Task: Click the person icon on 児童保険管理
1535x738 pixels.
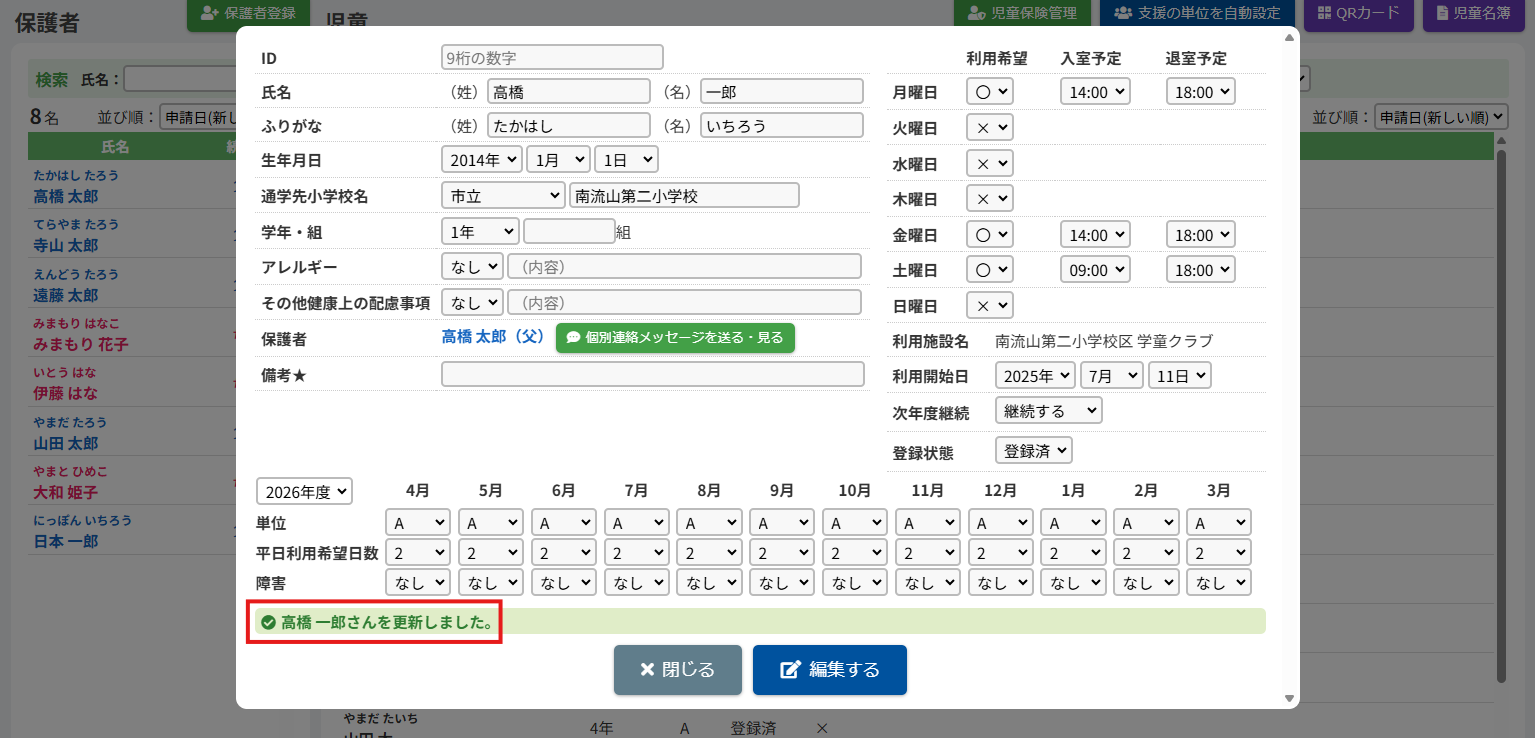Action: click(976, 13)
